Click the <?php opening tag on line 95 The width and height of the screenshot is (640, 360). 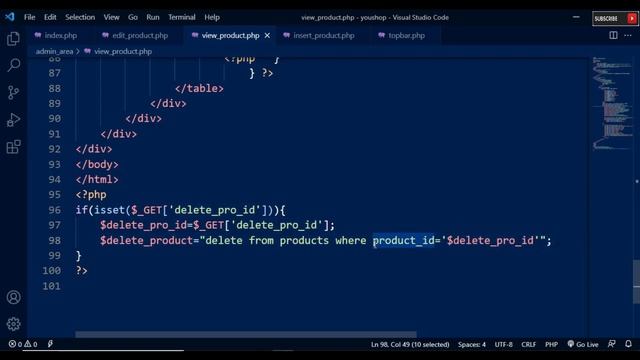tap(91, 195)
